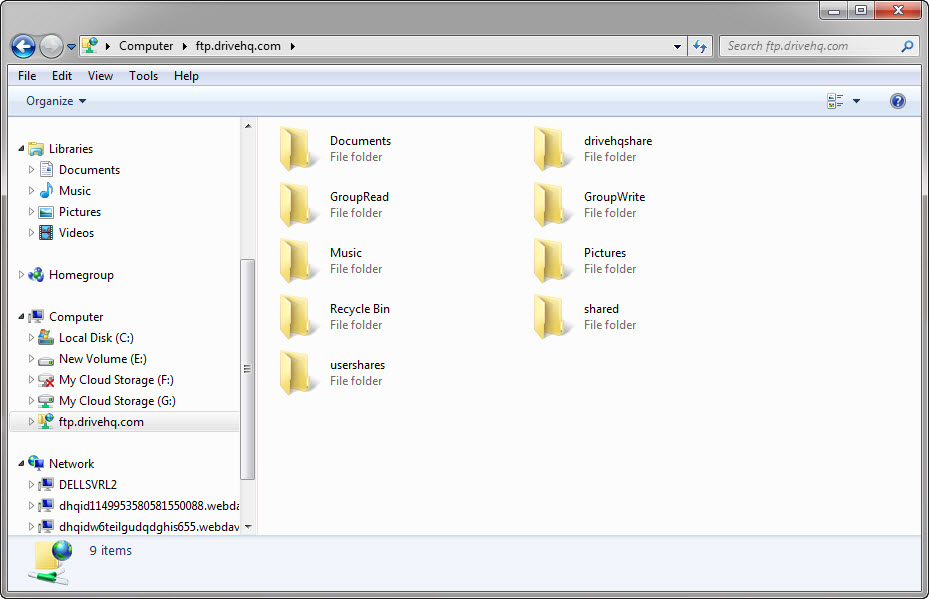
Task: Click the Change your view icon
Action: coord(835,101)
